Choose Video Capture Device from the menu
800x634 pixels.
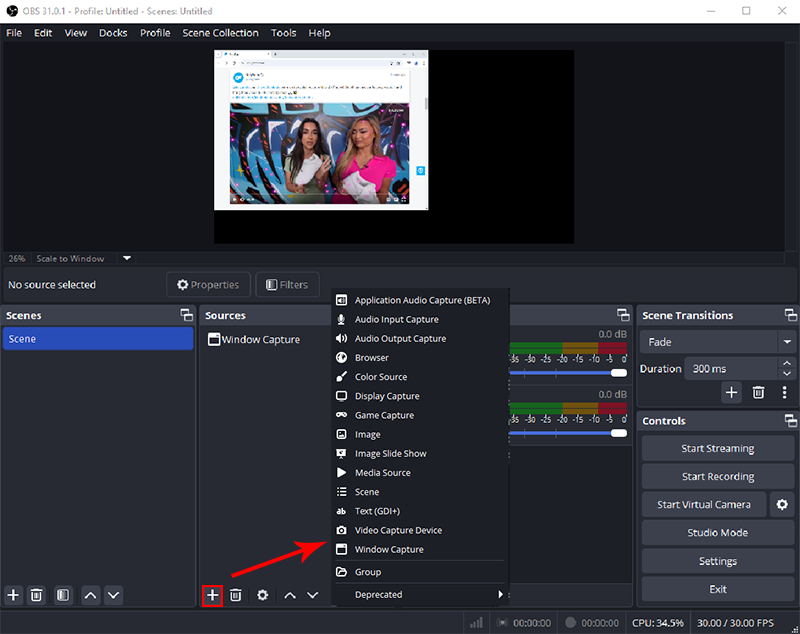click(398, 530)
